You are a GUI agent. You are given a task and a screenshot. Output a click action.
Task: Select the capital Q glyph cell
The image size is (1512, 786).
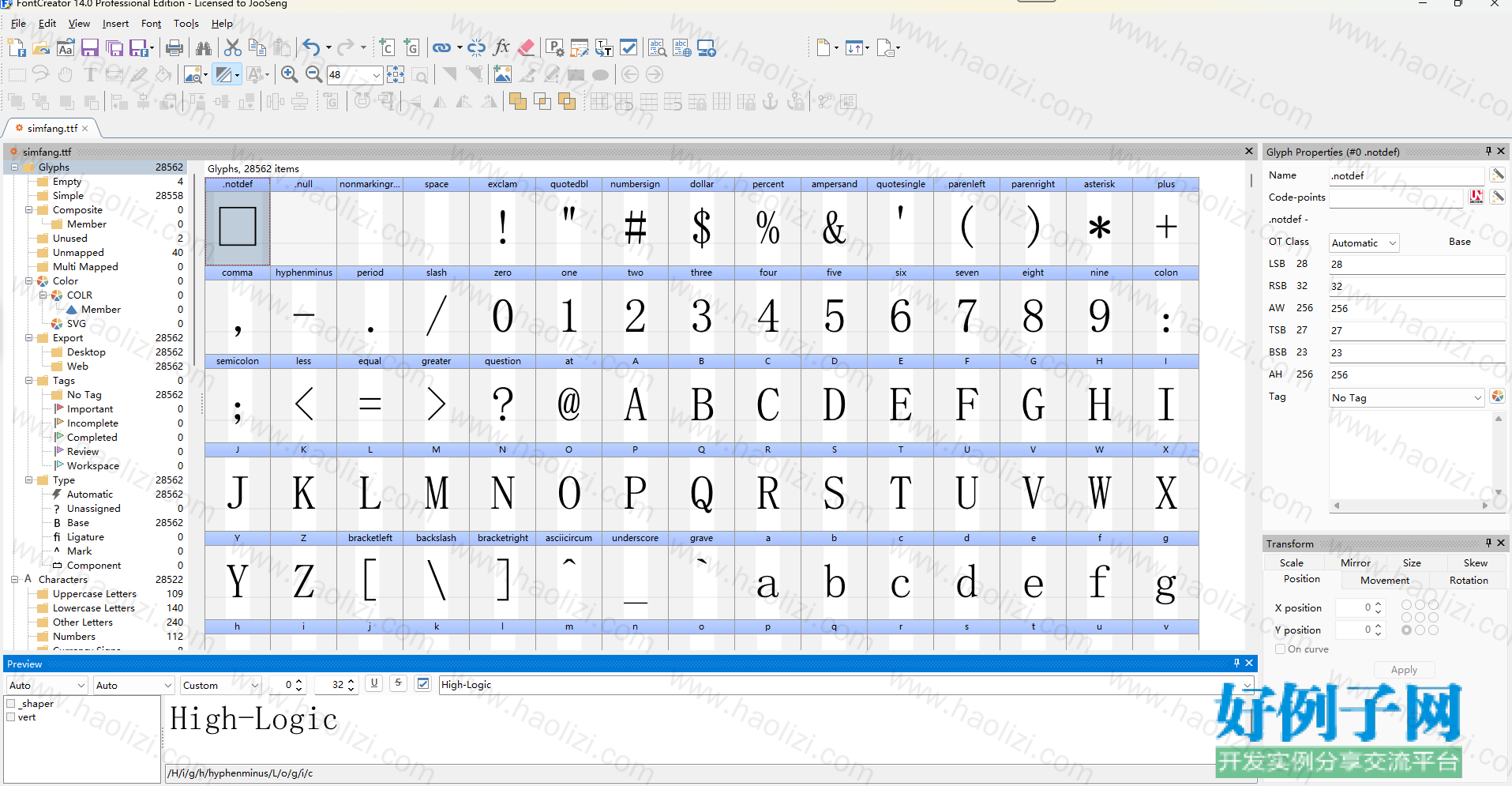(701, 487)
